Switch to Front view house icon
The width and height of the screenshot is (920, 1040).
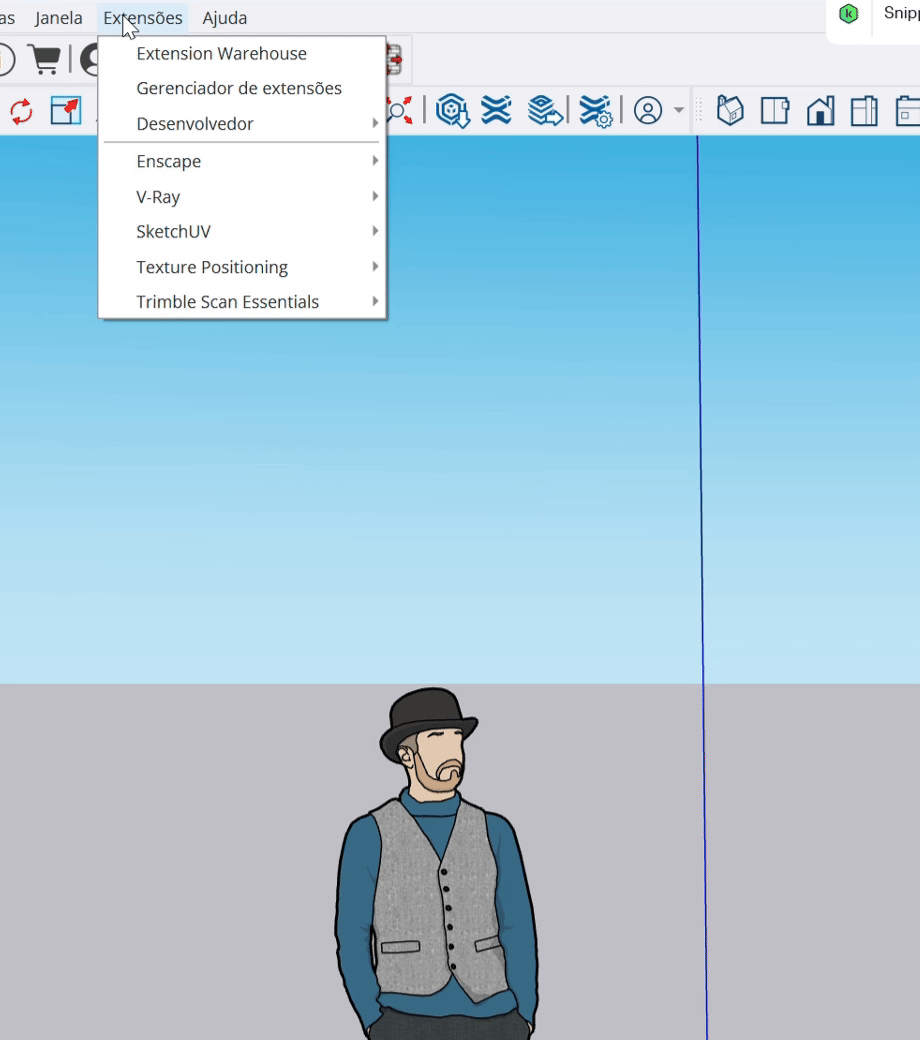click(x=820, y=111)
